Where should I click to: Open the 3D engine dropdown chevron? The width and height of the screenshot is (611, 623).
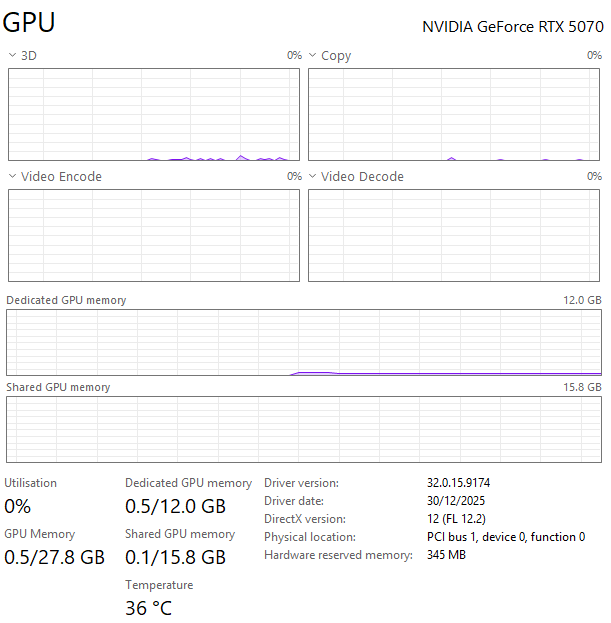pyautogui.click(x=12, y=56)
